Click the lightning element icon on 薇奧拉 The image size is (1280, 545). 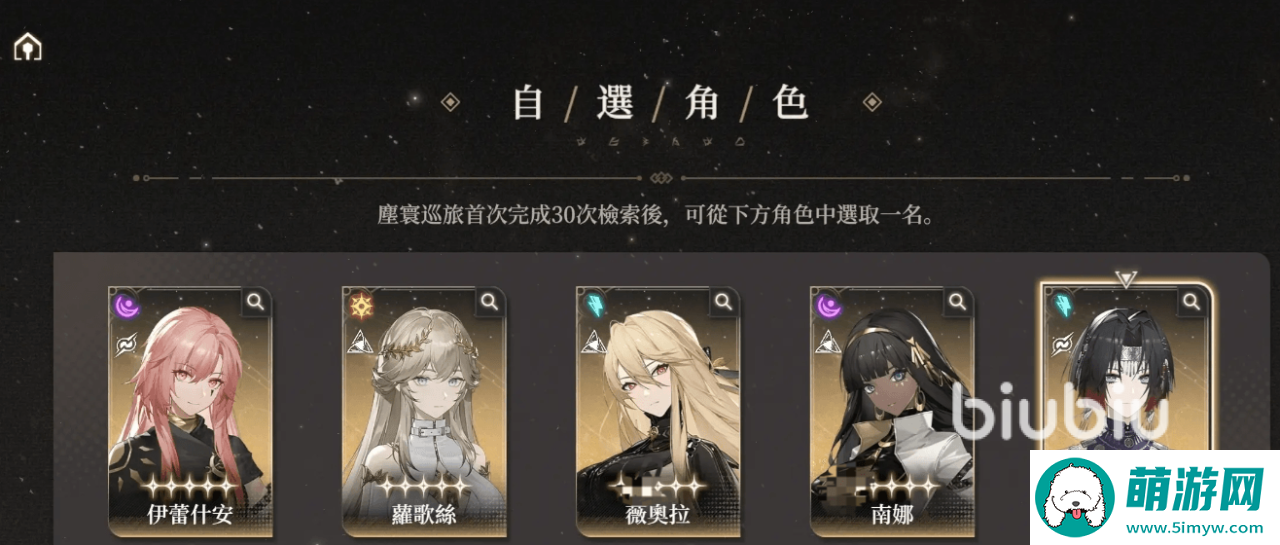(592, 304)
